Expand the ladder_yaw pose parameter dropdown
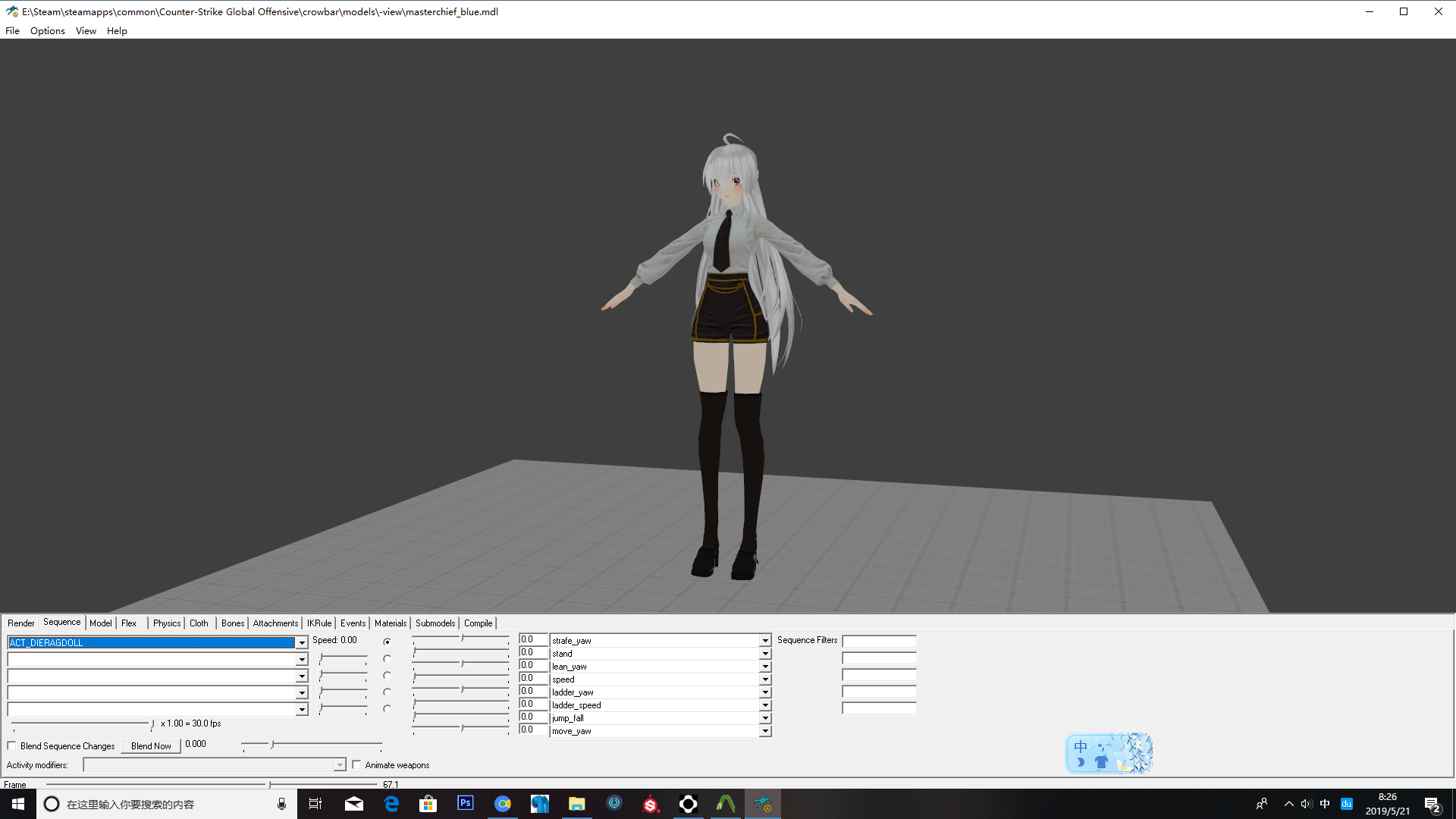This screenshot has height=819, width=1456. tap(765, 692)
